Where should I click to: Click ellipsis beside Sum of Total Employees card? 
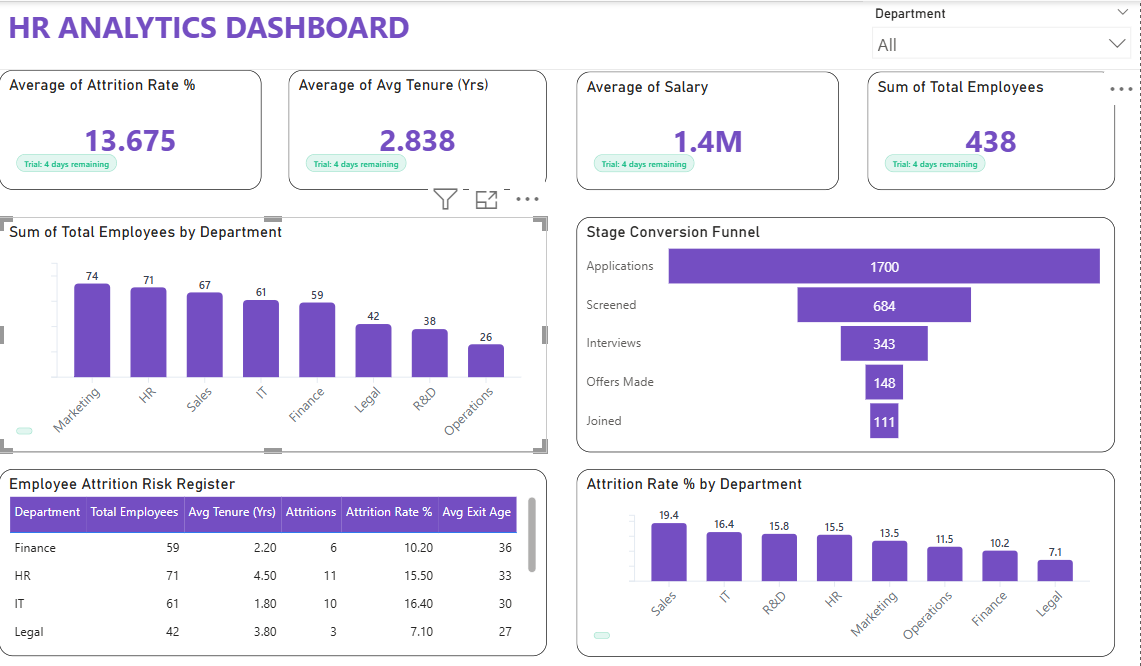1121,89
